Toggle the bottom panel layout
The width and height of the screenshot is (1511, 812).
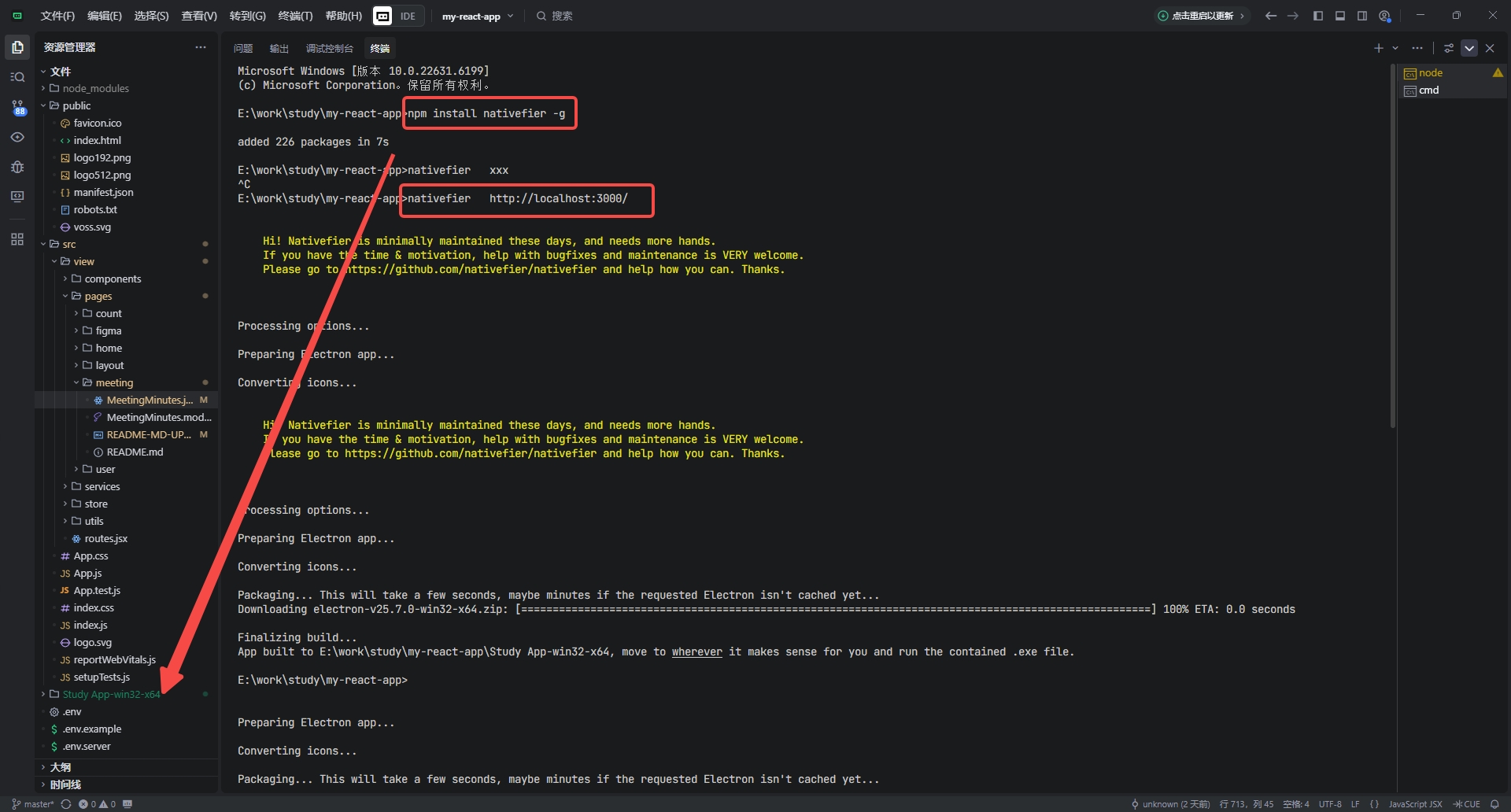[1340, 16]
